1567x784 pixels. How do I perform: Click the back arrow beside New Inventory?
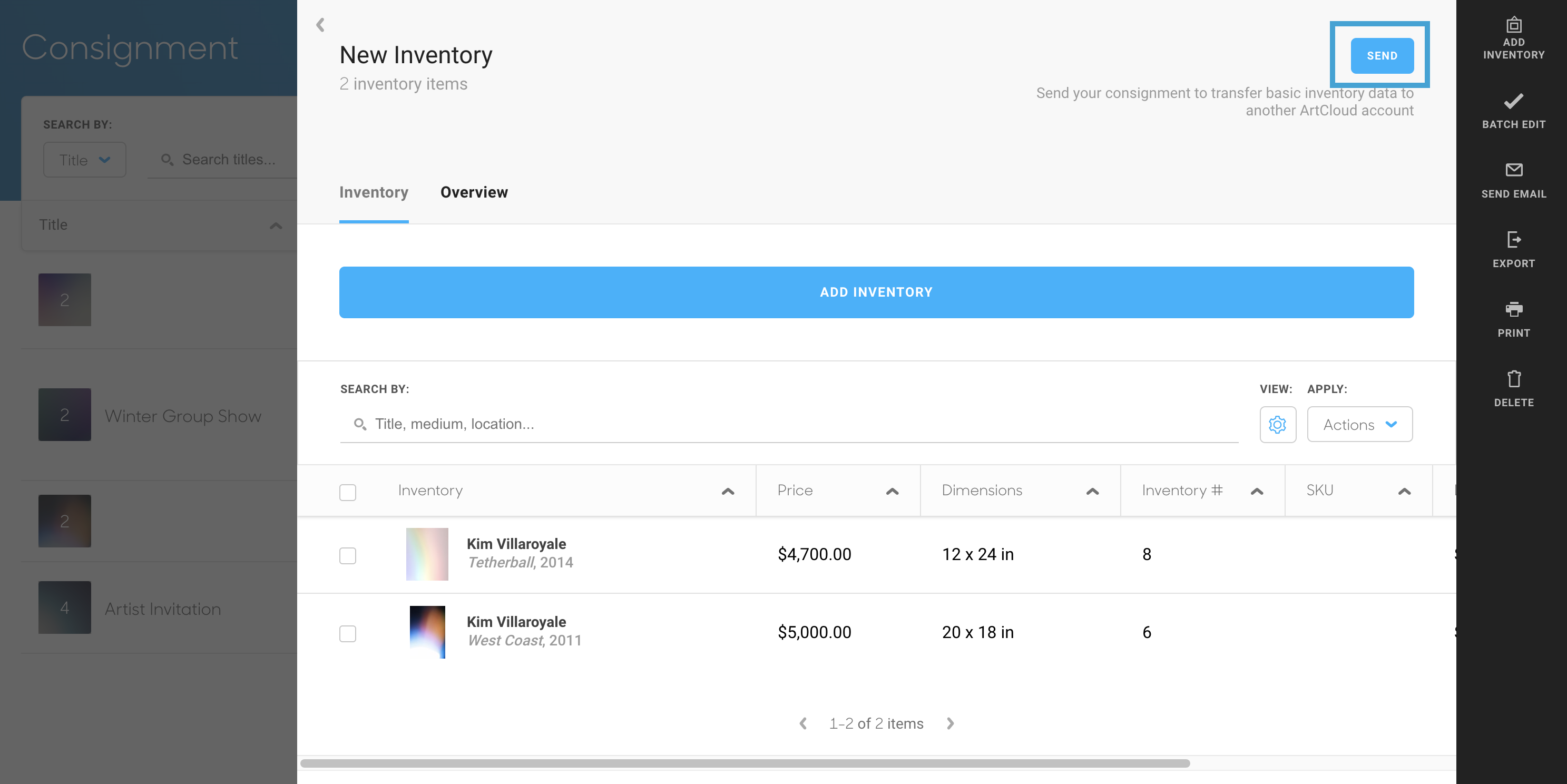(319, 25)
